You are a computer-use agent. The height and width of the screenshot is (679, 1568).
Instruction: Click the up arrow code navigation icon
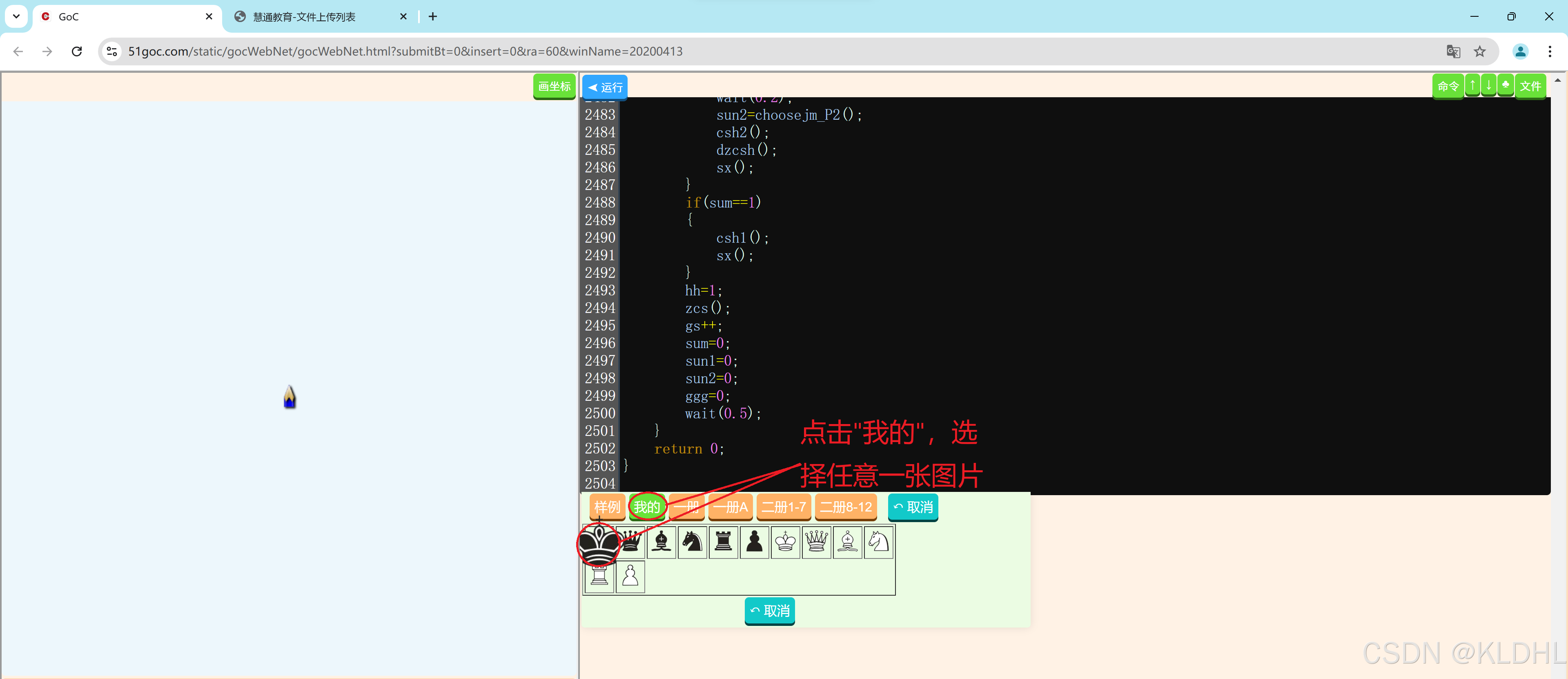1472,85
